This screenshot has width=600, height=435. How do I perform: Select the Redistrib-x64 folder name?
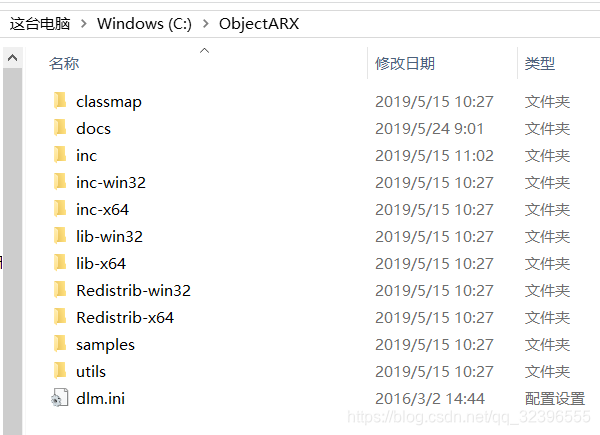[125, 317]
